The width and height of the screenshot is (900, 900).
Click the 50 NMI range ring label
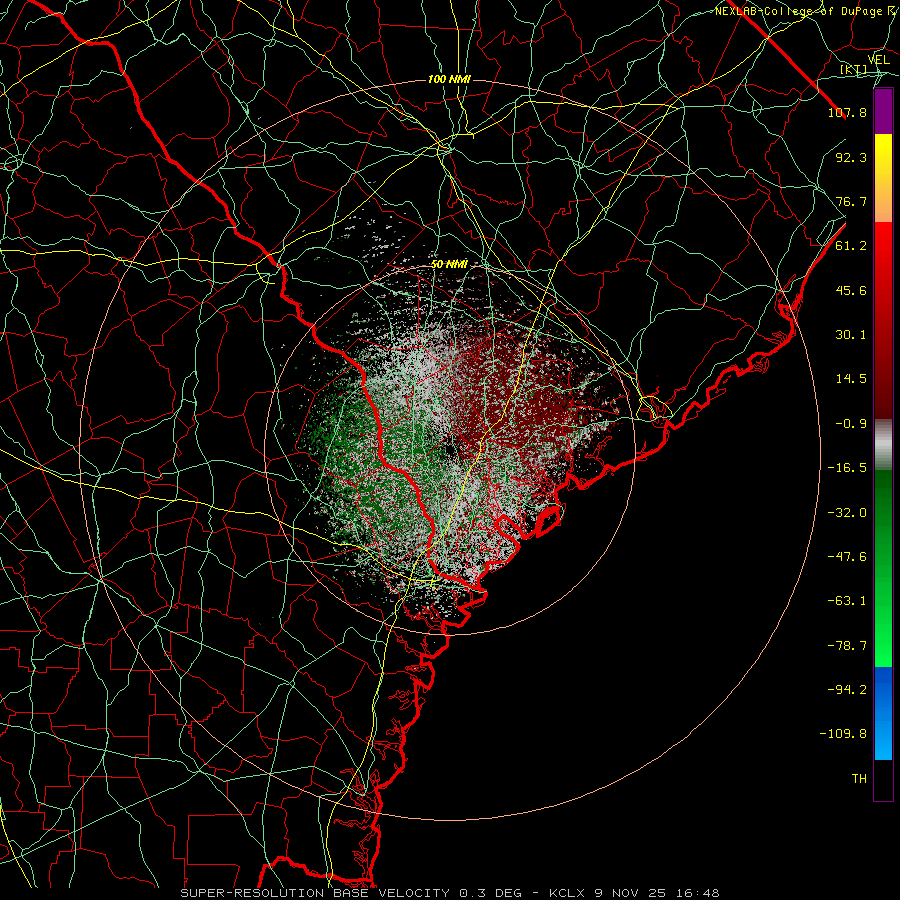coord(449,265)
